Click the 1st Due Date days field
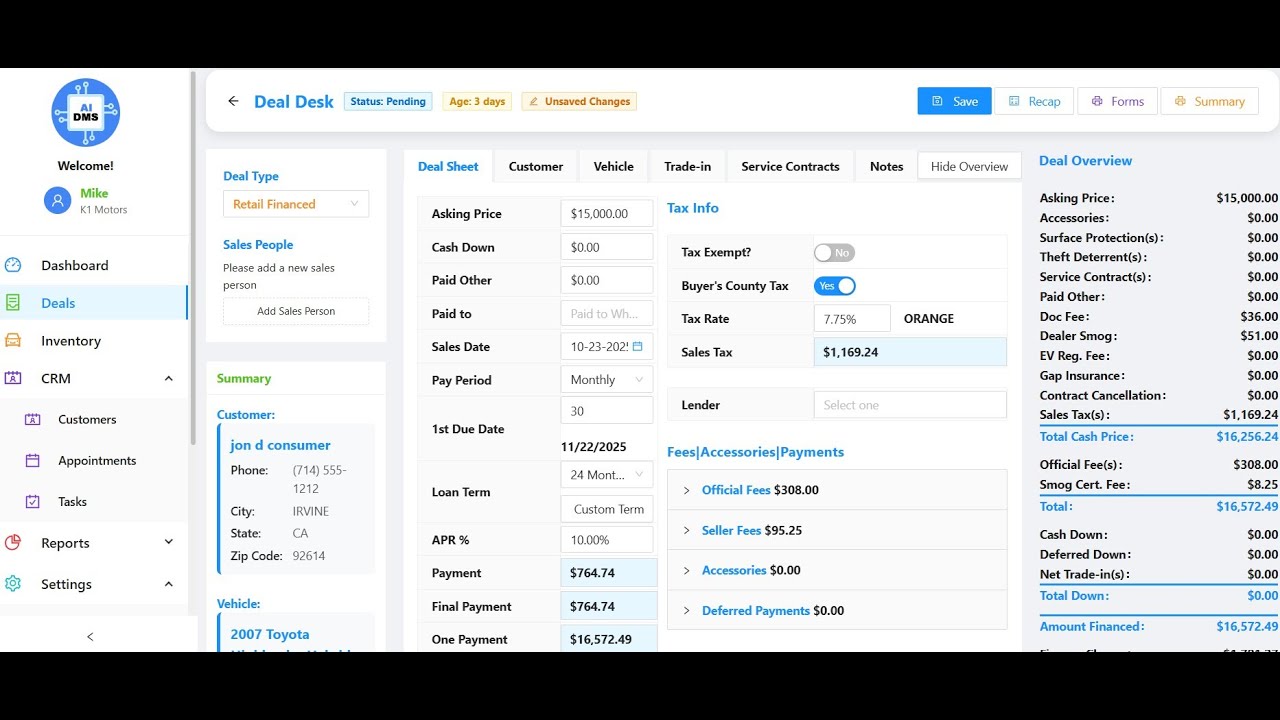Screen dimensions: 1280x720 point(607,411)
